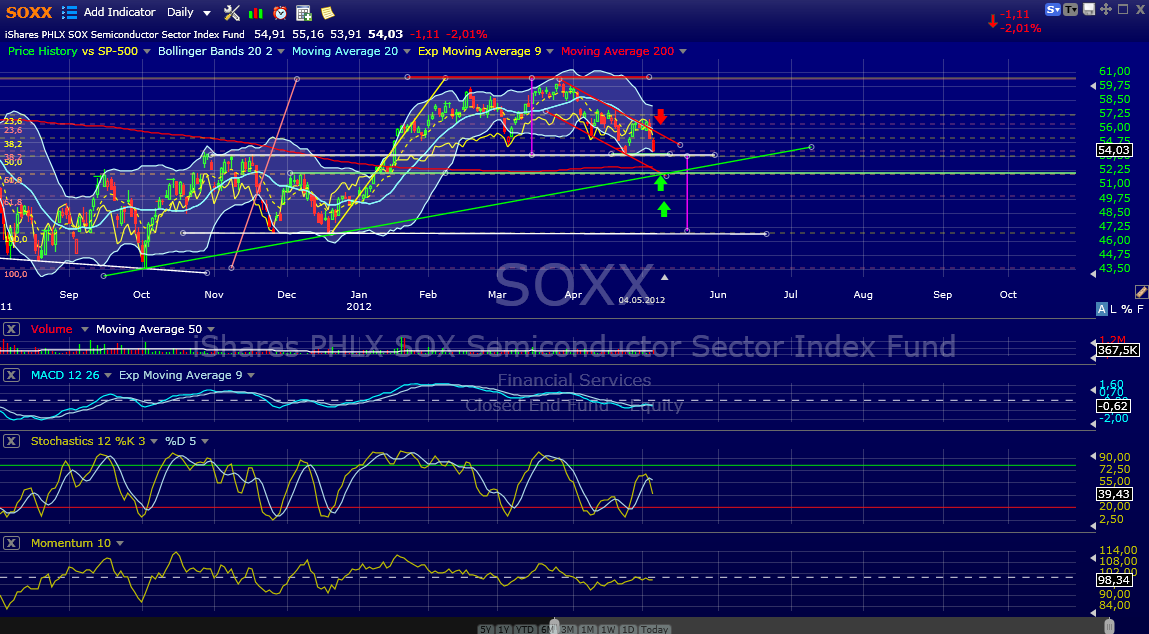Click the red down arrow marker above price
The height and width of the screenshot is (634, 1149).
pos(660,116)
